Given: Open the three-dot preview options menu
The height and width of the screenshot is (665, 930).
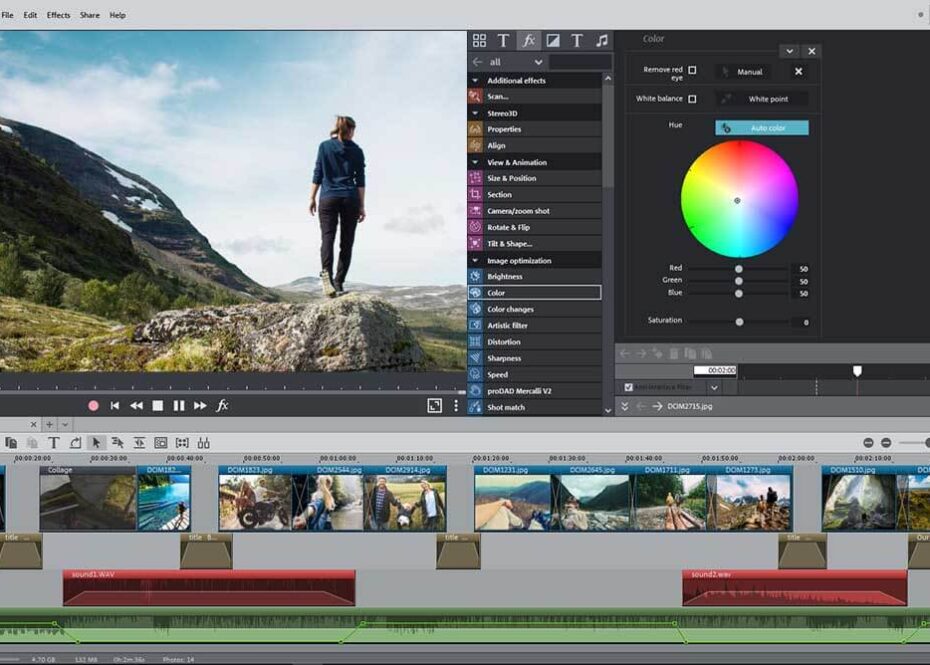Looking at the screenshot, I should [x=456, y=406].
